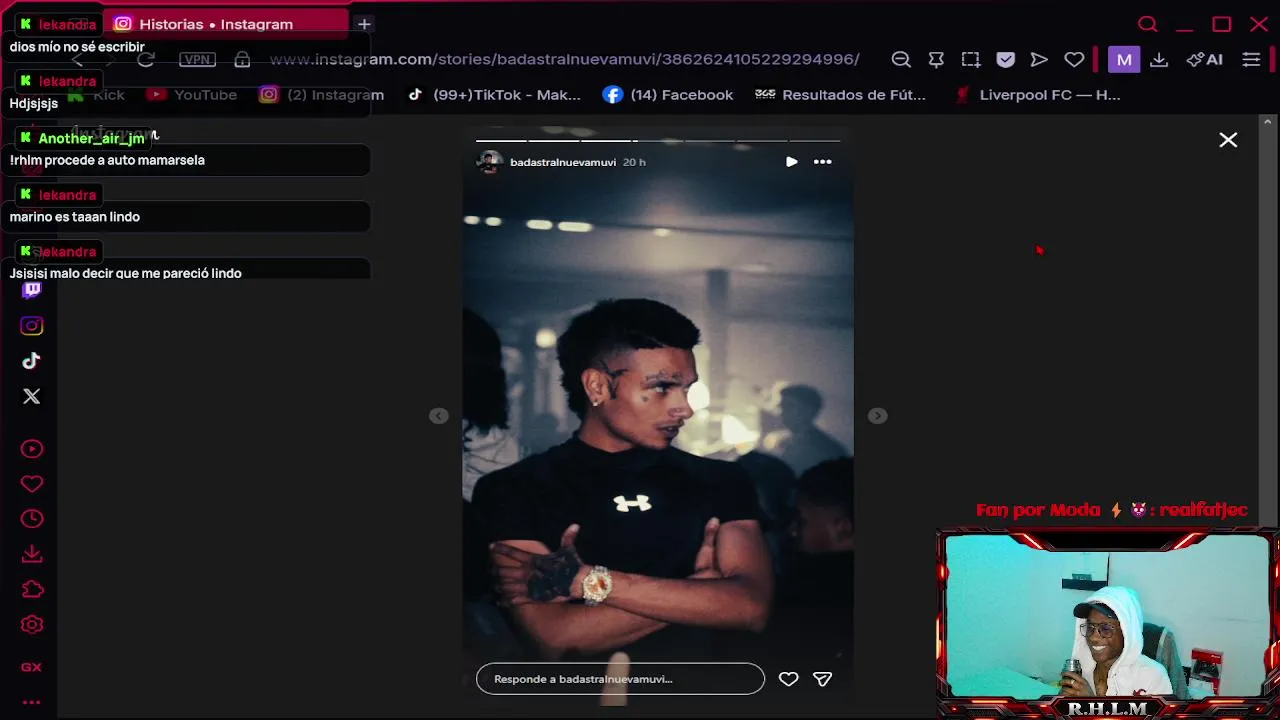The width and height of the screenshot is (1280, 720).
Task: Open the TikTok sidebar panel
Action: pyautogui.click(x=32, y=361)
